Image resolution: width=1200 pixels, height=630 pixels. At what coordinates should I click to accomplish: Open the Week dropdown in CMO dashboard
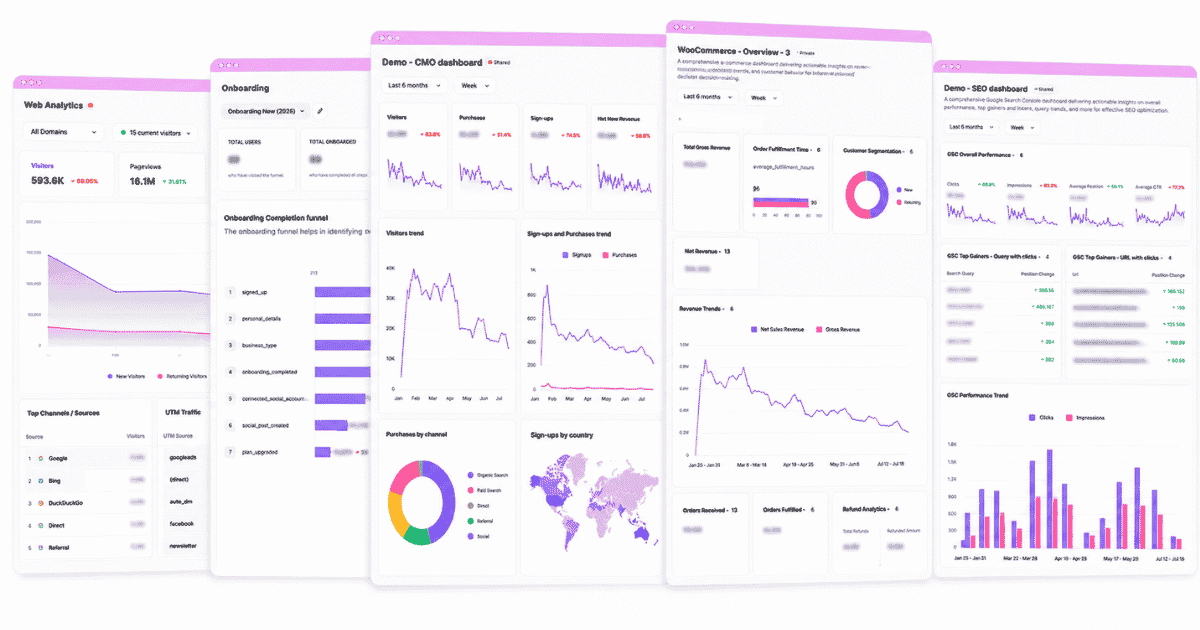(x=474, y=86)
